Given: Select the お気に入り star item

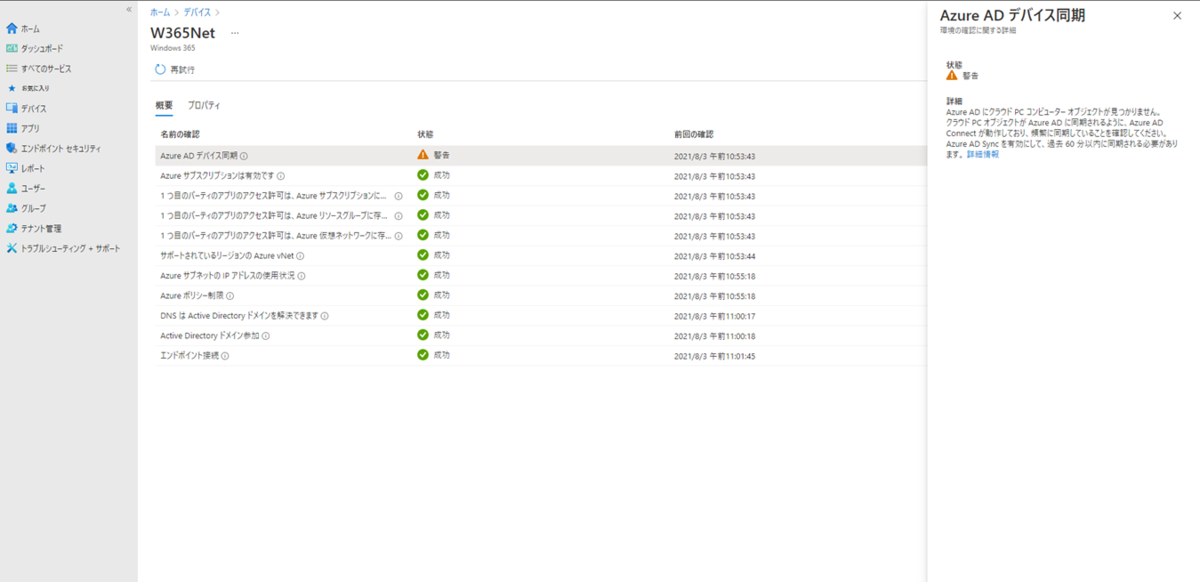Looking at the screenshot, I should pos(30,88).
